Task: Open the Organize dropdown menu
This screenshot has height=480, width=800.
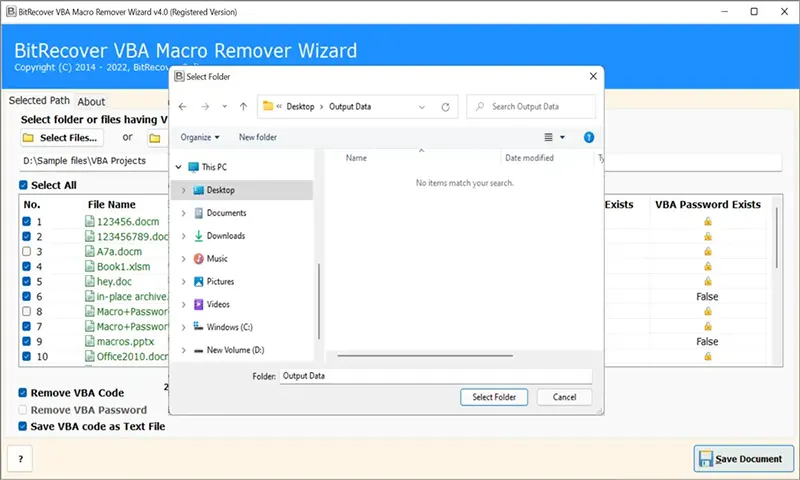Action: 200,137
